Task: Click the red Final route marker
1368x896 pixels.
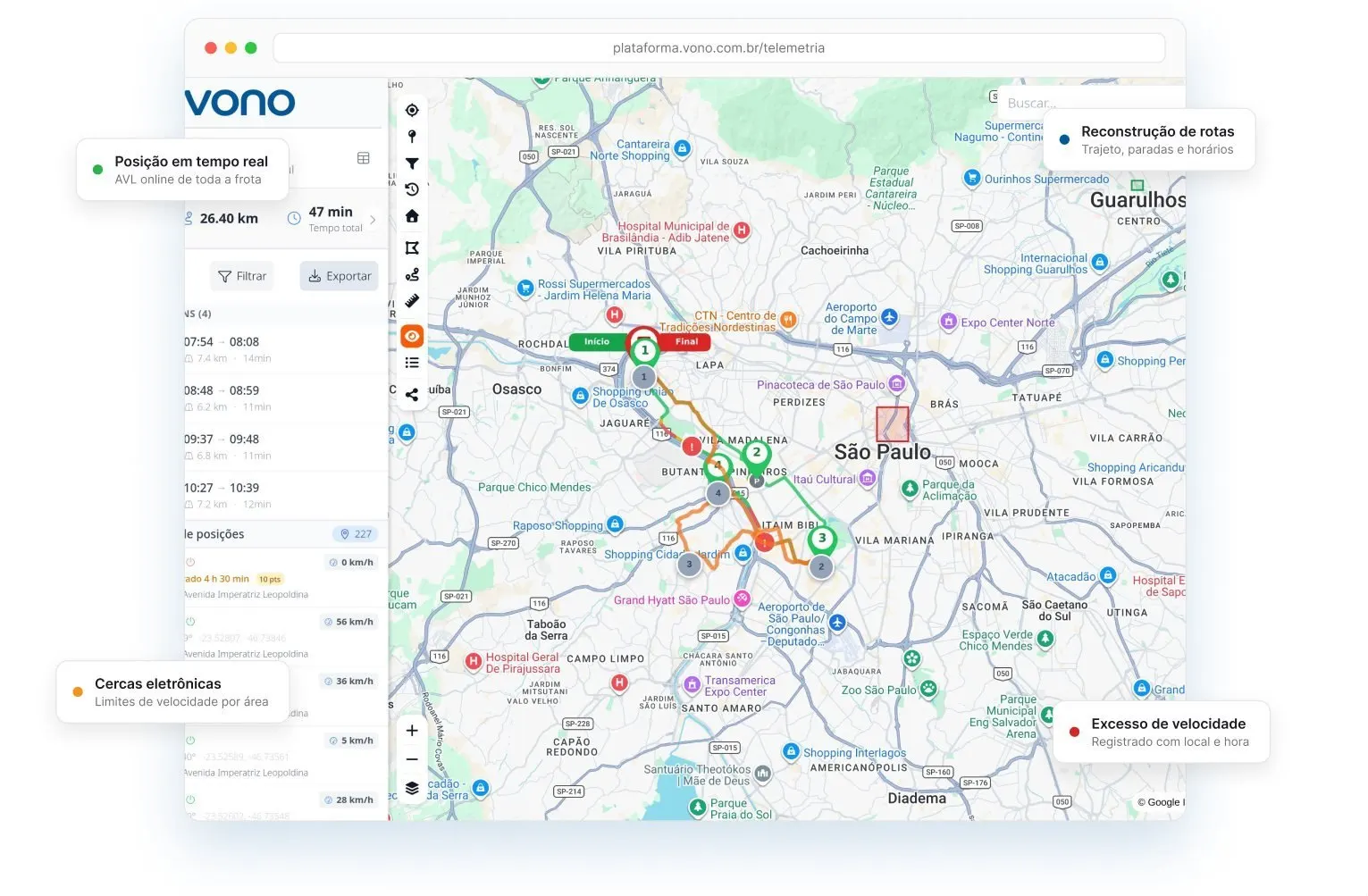Action: click(685, 341)
